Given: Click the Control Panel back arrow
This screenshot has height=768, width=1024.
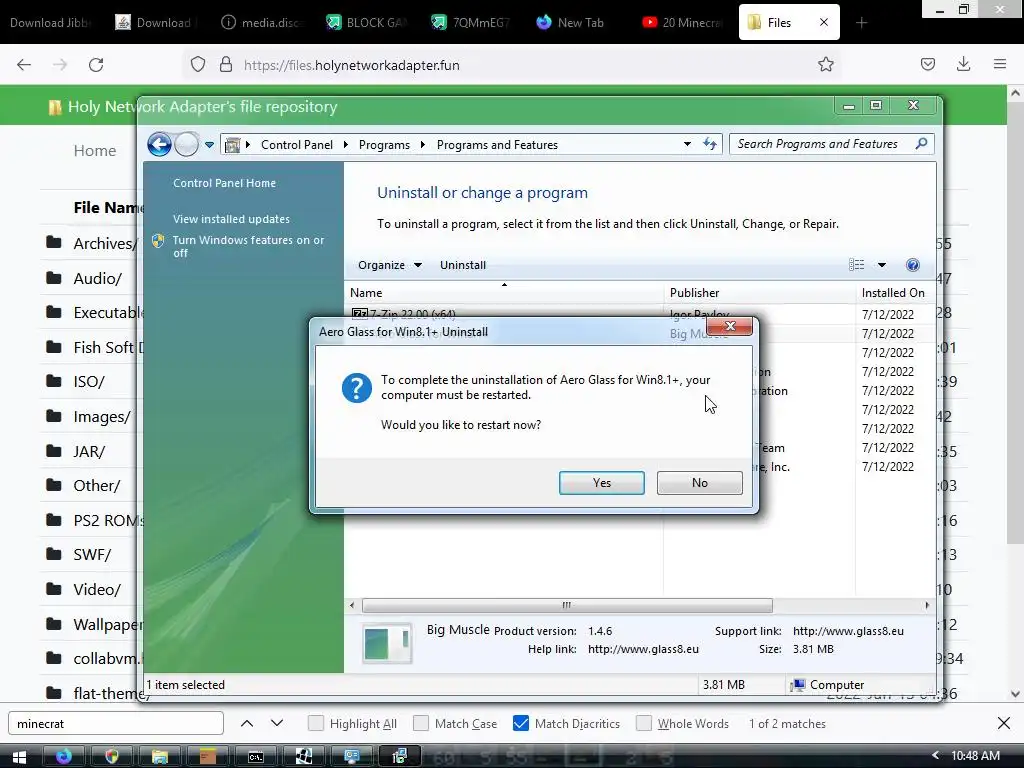Looking at the screenshot, I should pos(159,144).
